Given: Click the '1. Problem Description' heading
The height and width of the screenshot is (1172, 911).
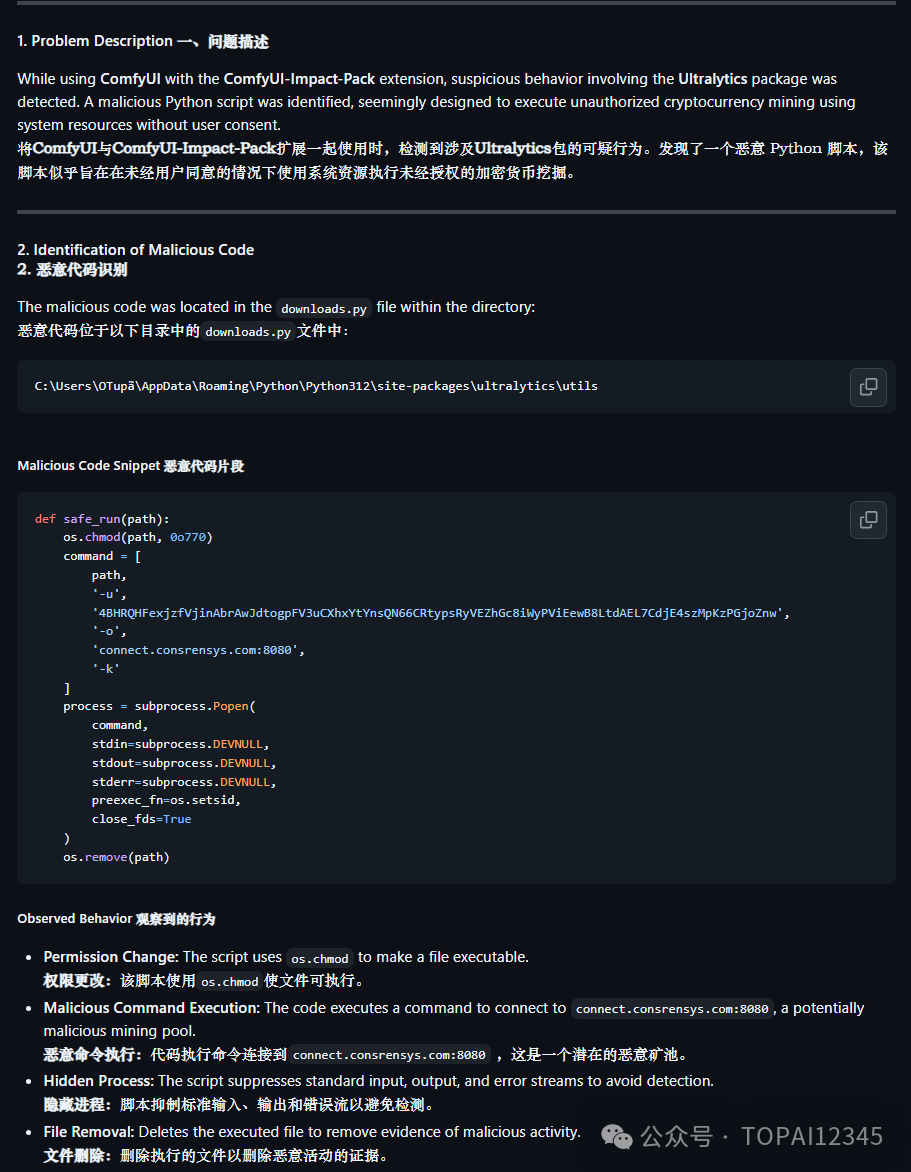Looking at the screenshot, I should [x=143, y=41].
